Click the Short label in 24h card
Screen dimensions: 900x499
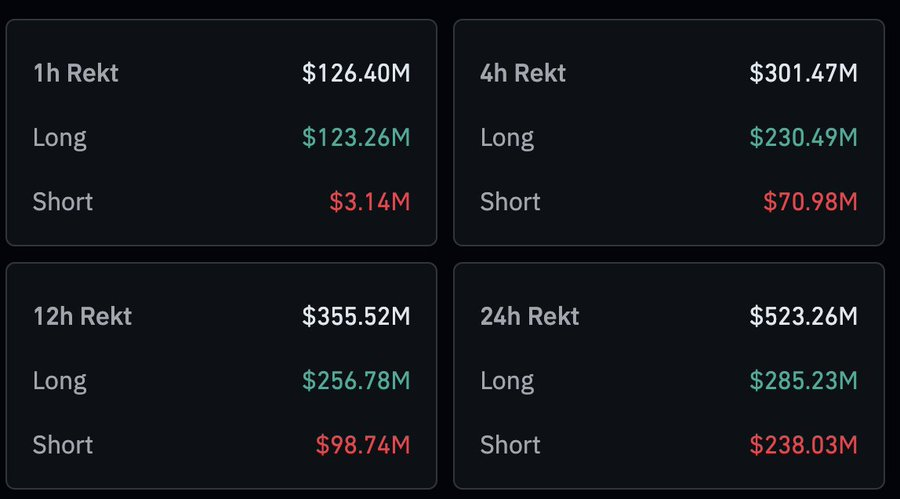point(510,445)
